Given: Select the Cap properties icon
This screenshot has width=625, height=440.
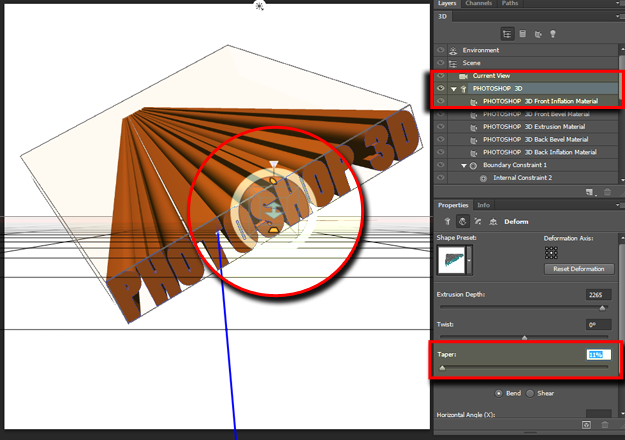Looking at the screenshot, I should (477, 221).
